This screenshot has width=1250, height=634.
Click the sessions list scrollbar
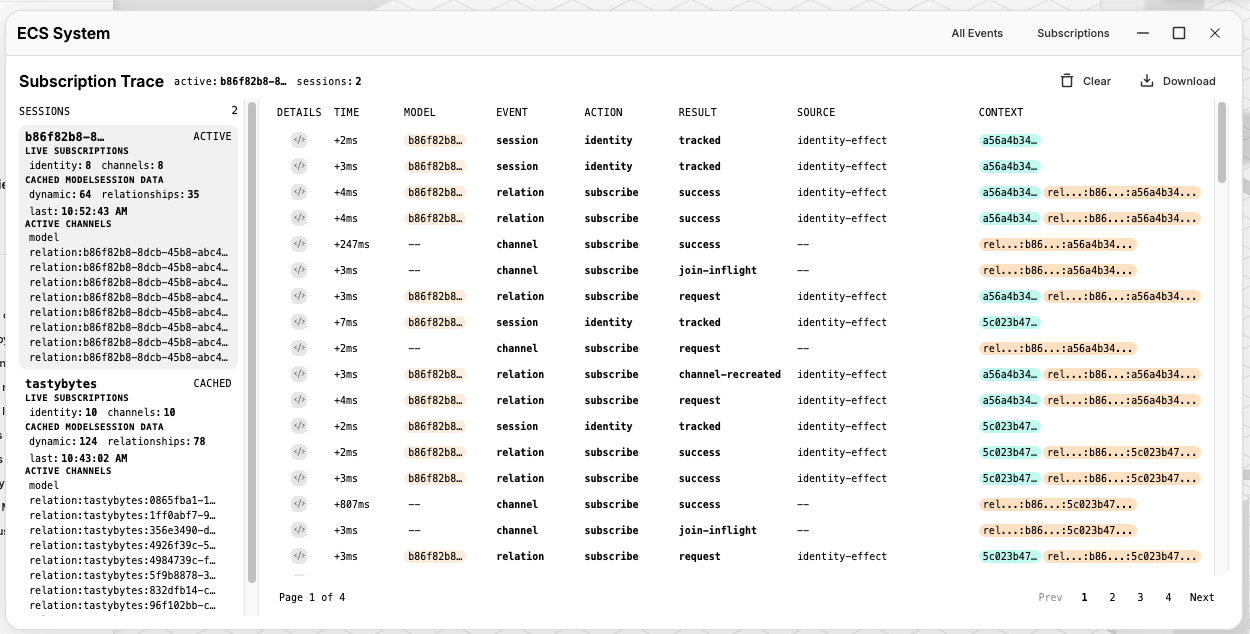(x=252, y=340)
